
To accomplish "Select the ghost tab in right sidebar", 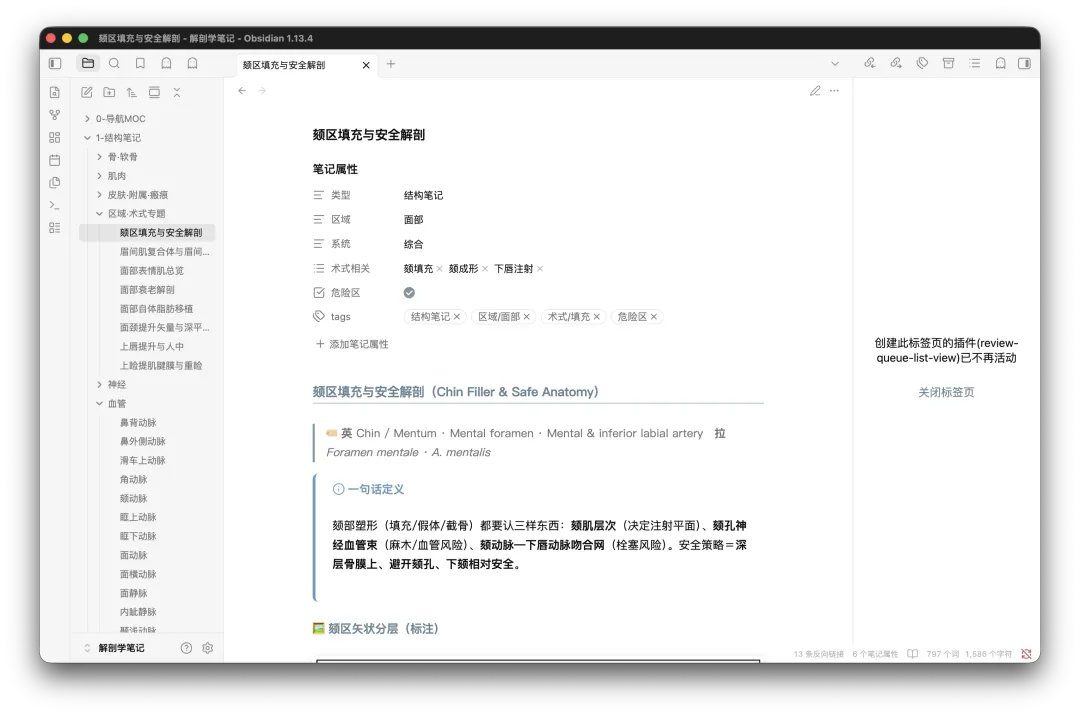I will tap(1001, 63).
